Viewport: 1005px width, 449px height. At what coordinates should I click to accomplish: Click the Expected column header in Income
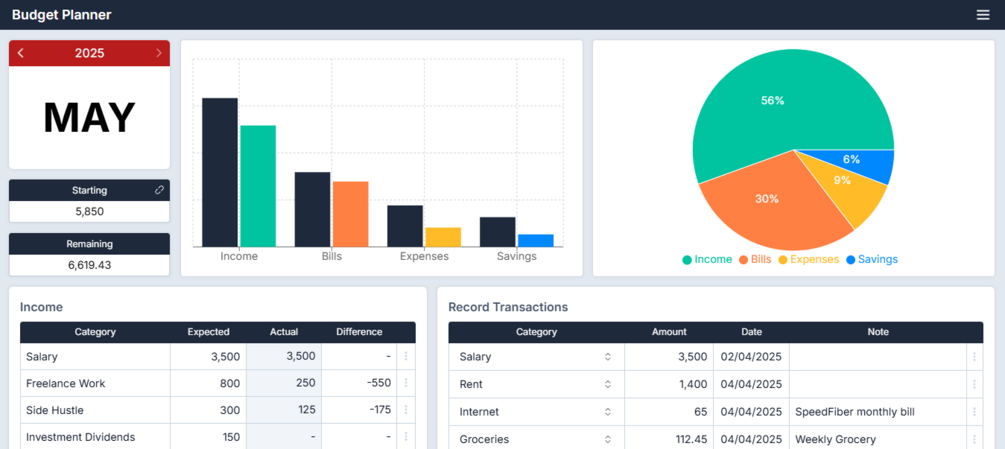click(208, 332)
